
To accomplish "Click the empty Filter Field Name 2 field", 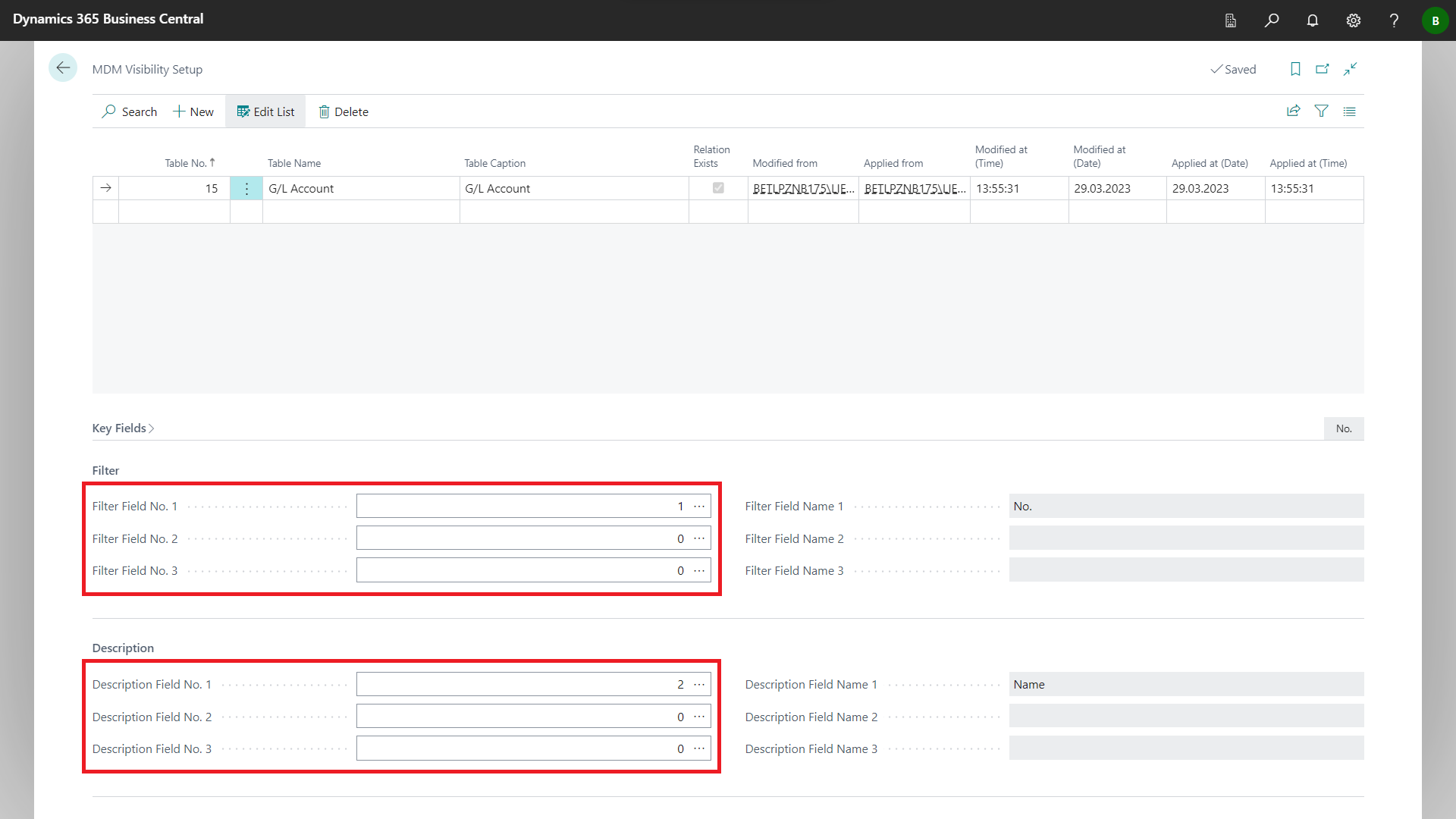I will (x=1186, y=539).
